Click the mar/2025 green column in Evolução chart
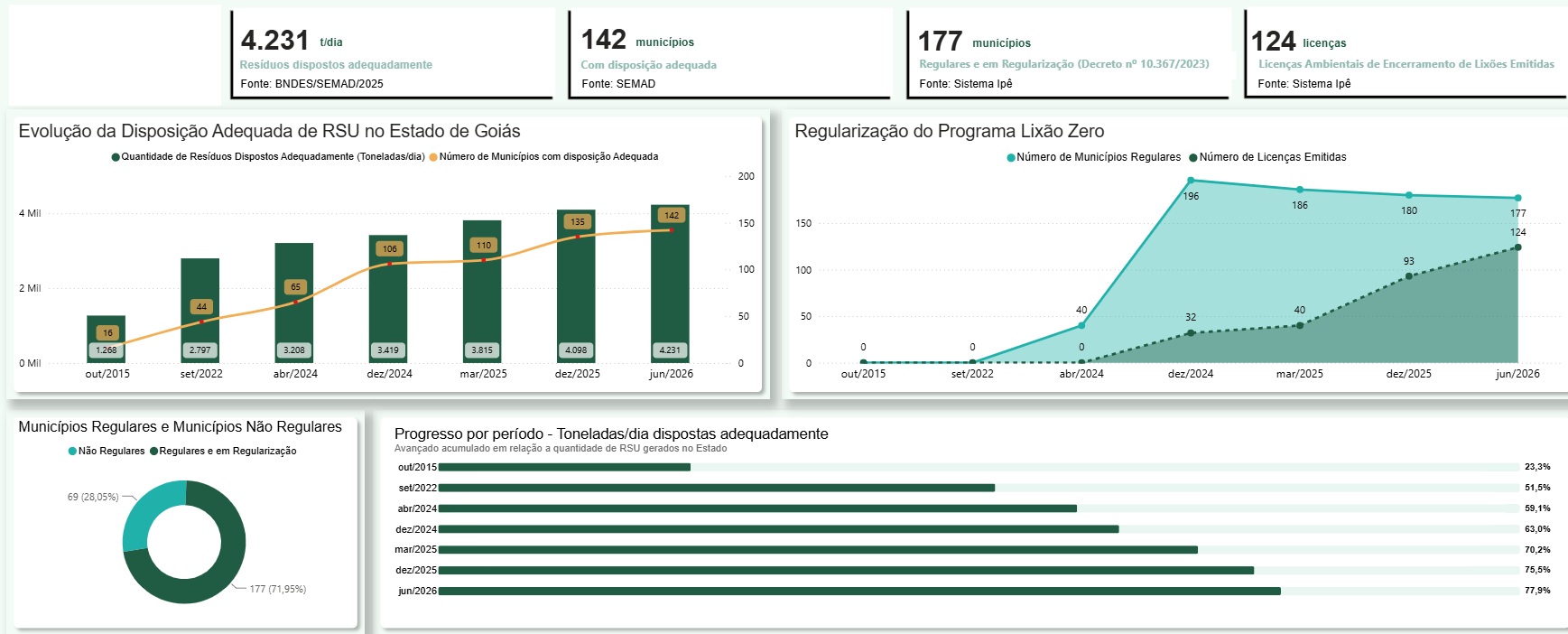The height and width of the screenshot is (634, 1568). 482,292
